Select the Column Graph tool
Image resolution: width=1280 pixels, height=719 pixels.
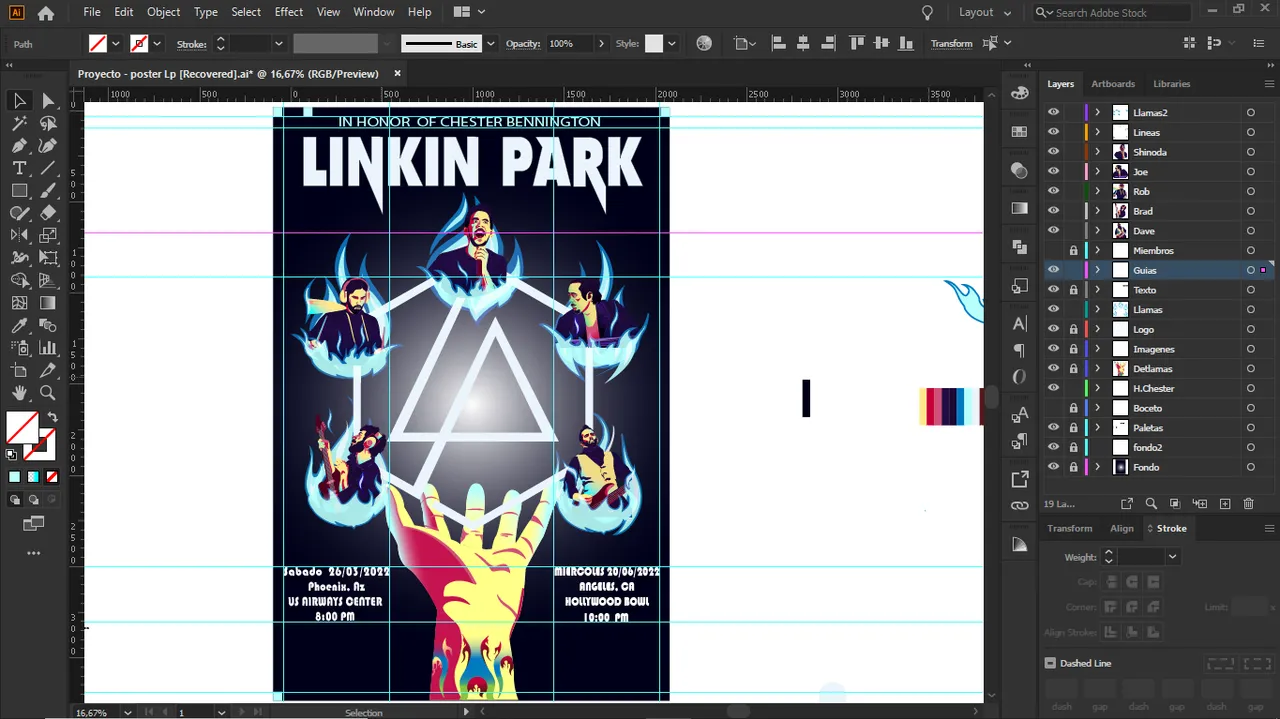click(x=48, y=348)
